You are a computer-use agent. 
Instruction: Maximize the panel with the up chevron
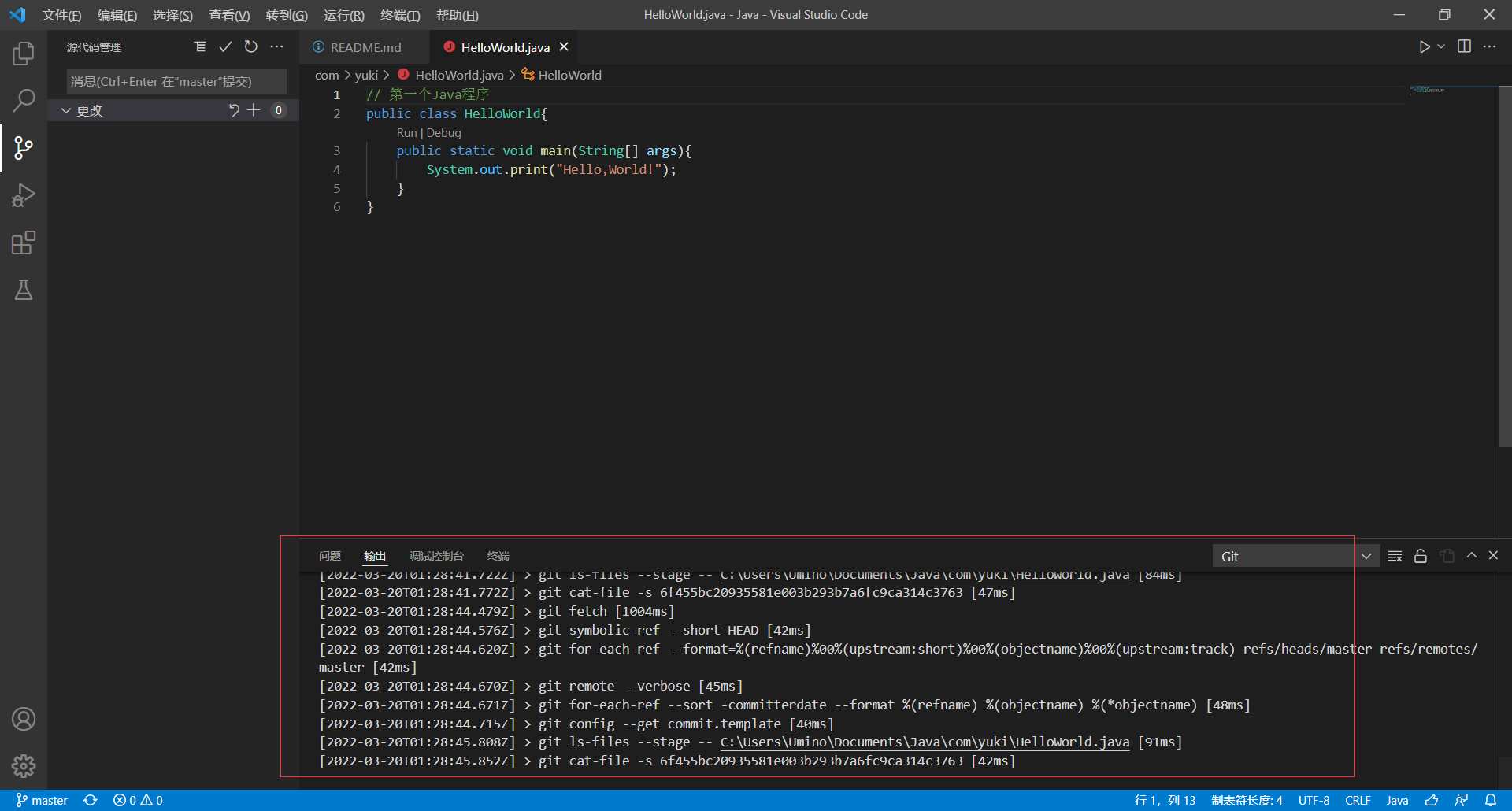click(x=1471, y=555)
